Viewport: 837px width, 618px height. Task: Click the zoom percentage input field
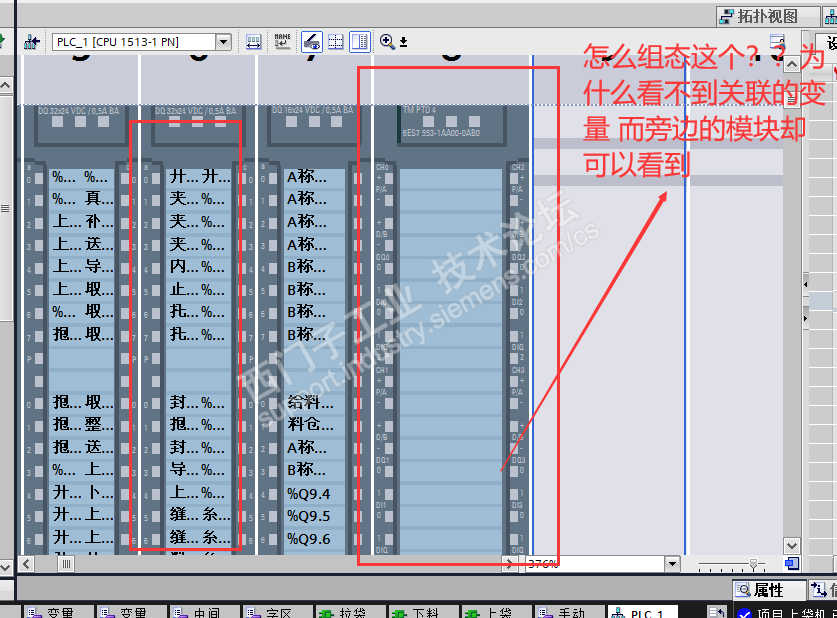pyautogui.click(x=596, y=564)
